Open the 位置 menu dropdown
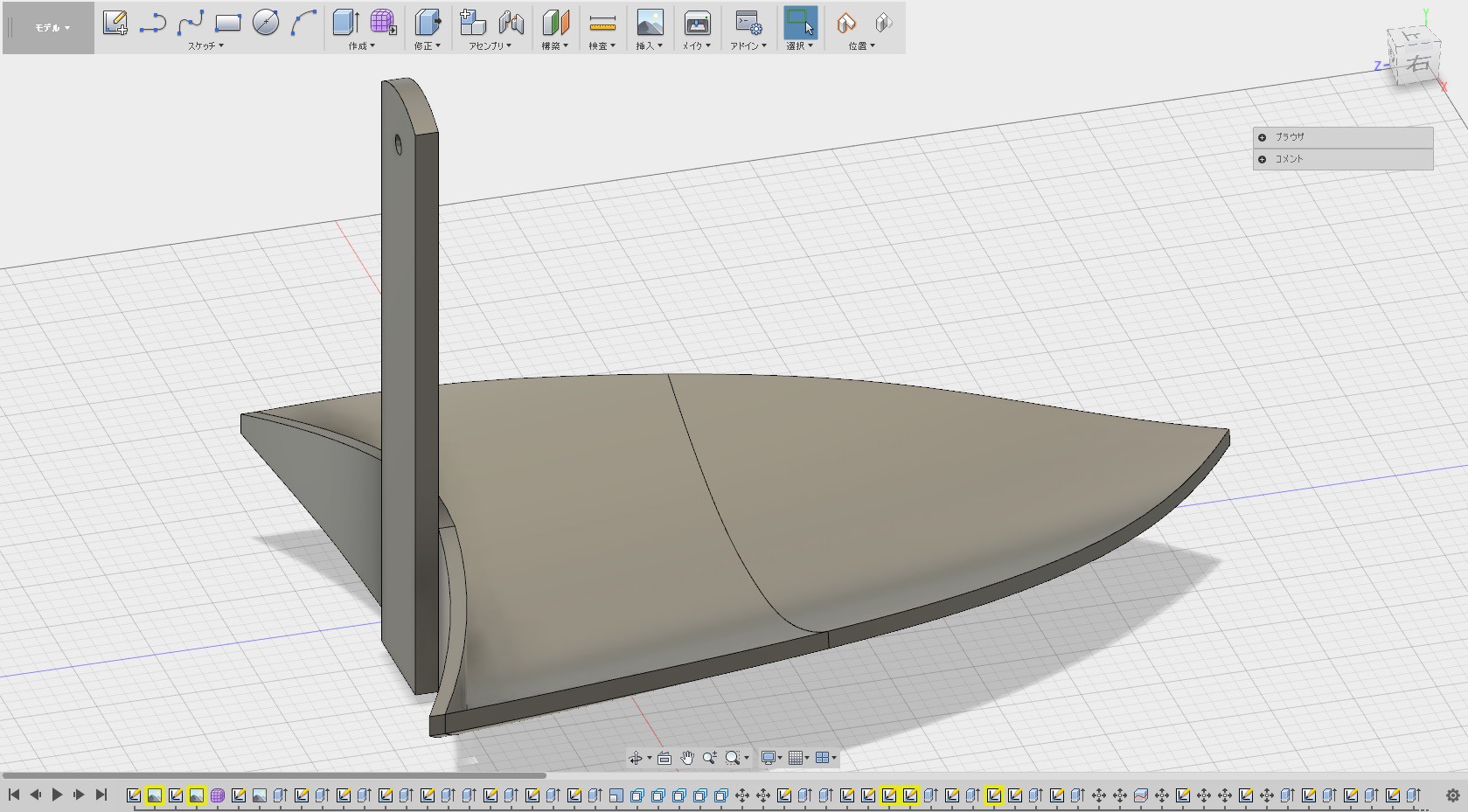The image size is (1468, 812). [x=862, y=45]
